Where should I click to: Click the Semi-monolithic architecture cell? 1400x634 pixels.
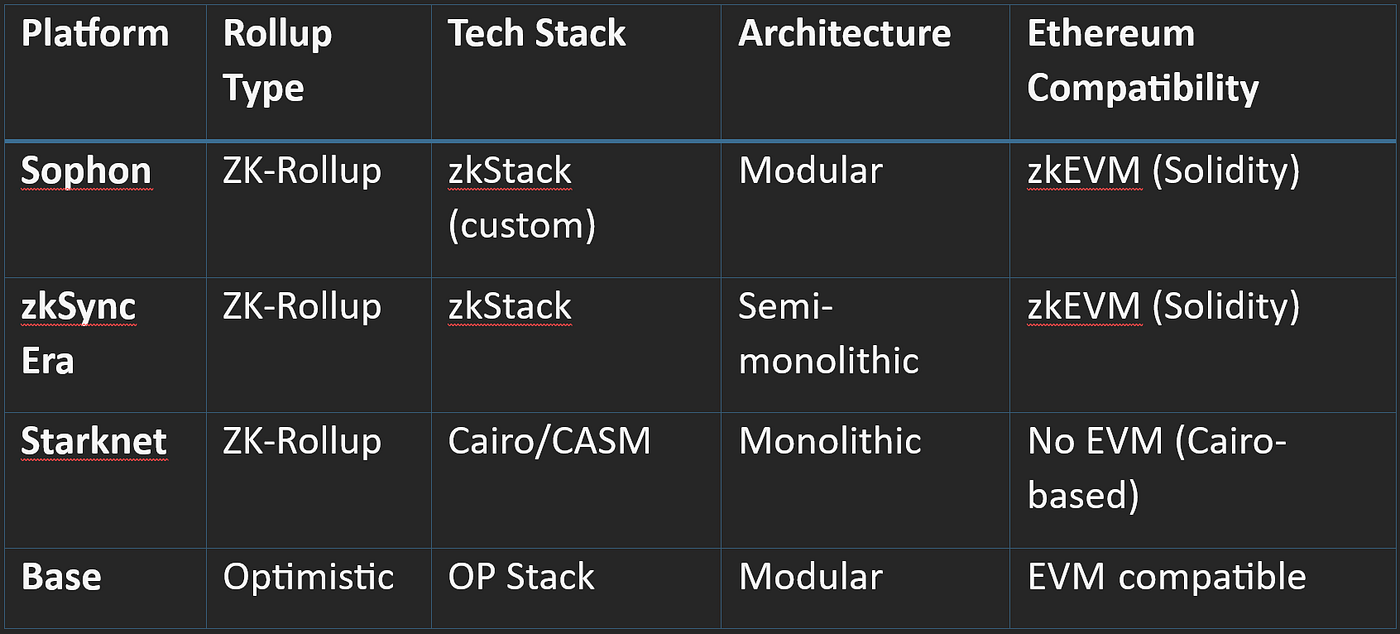(865, 344)
